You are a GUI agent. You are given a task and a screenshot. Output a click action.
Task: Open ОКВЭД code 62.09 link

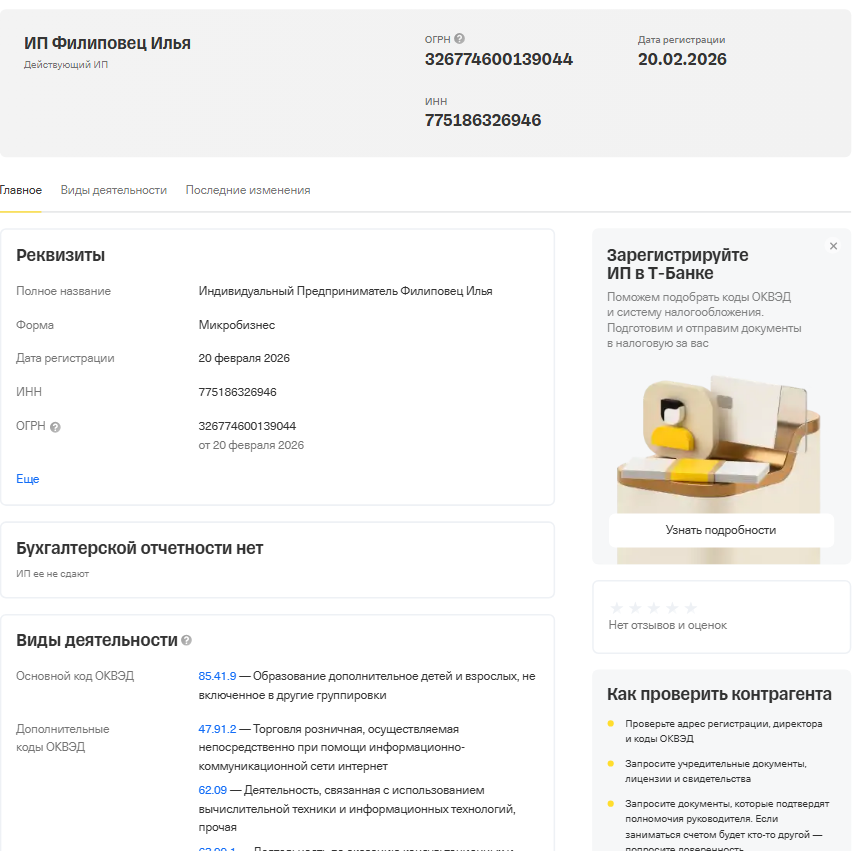[x=215, y=790]
